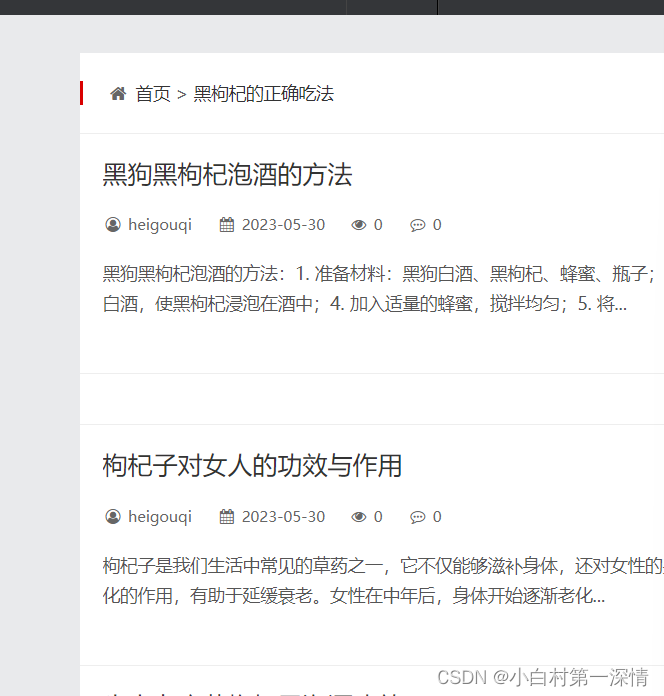
Task: Click the comment bubble icon under 枸杞子对女人的功效与作用
Action: 418,517
